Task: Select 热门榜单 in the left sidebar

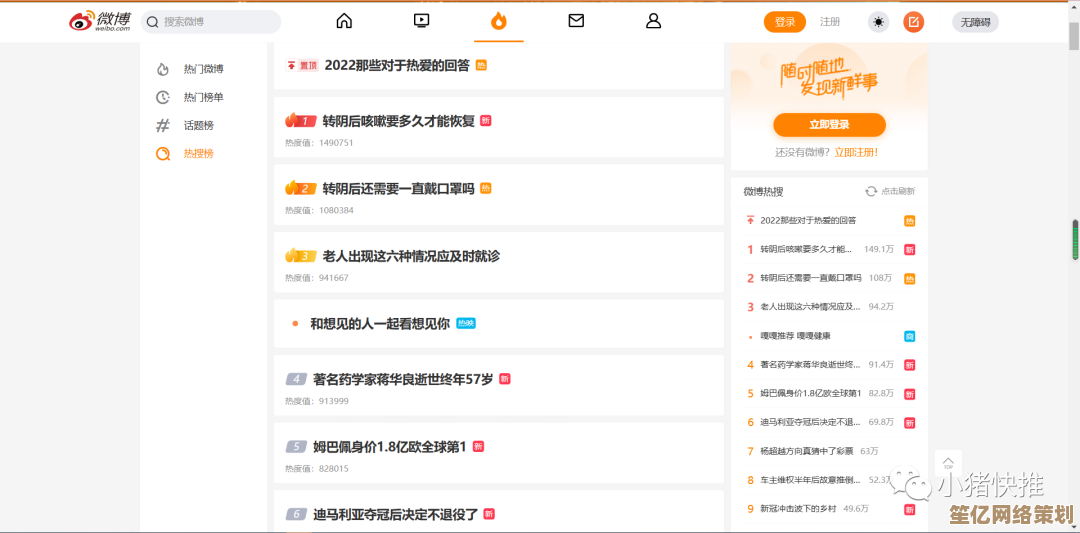Action: coord(203,97)
